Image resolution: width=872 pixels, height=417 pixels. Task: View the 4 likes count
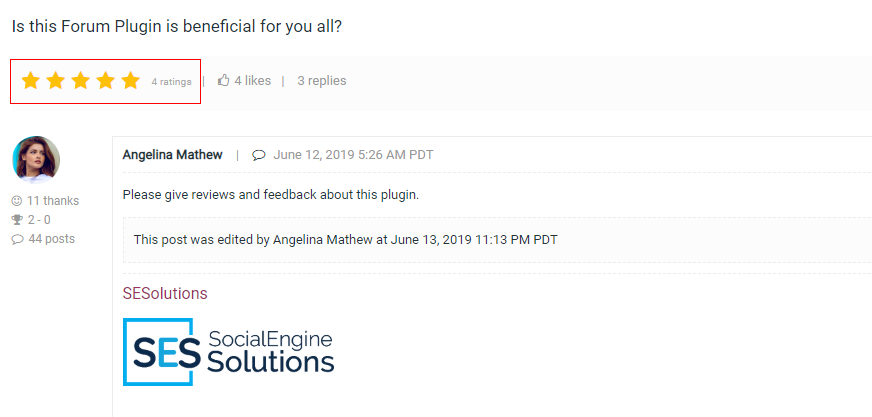point(252,81)
